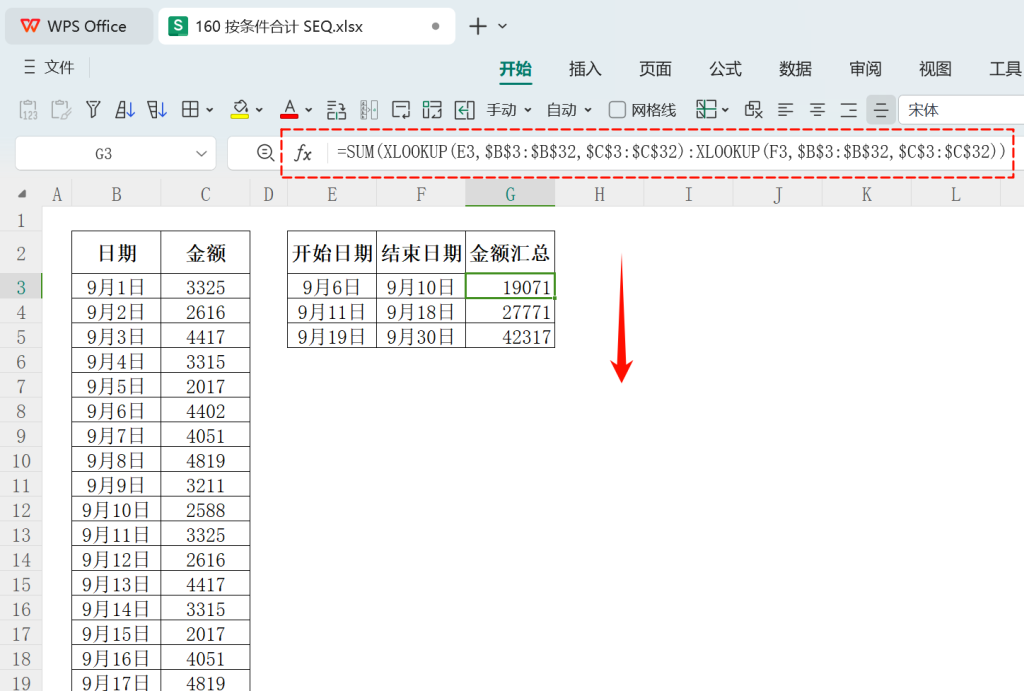Image resolution: width=1024 pixels, height=691 pixels.
Task: Open the 审阅 ribbon tab
Action: [865, 69]
